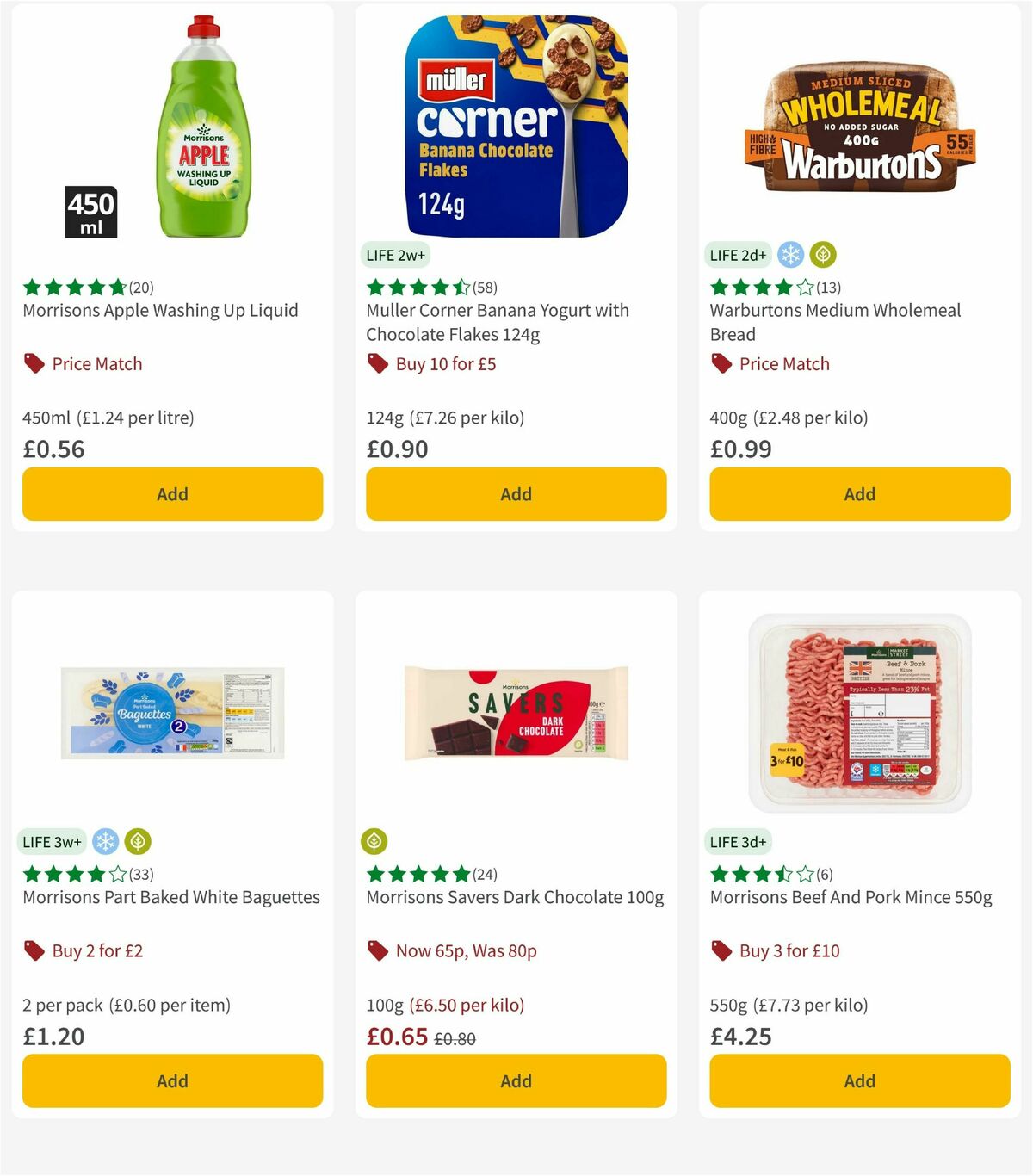1033x1176 pixels.
Task: Click the tag icon beside Buy 3 for £10
Action: [x=721, y=950]
